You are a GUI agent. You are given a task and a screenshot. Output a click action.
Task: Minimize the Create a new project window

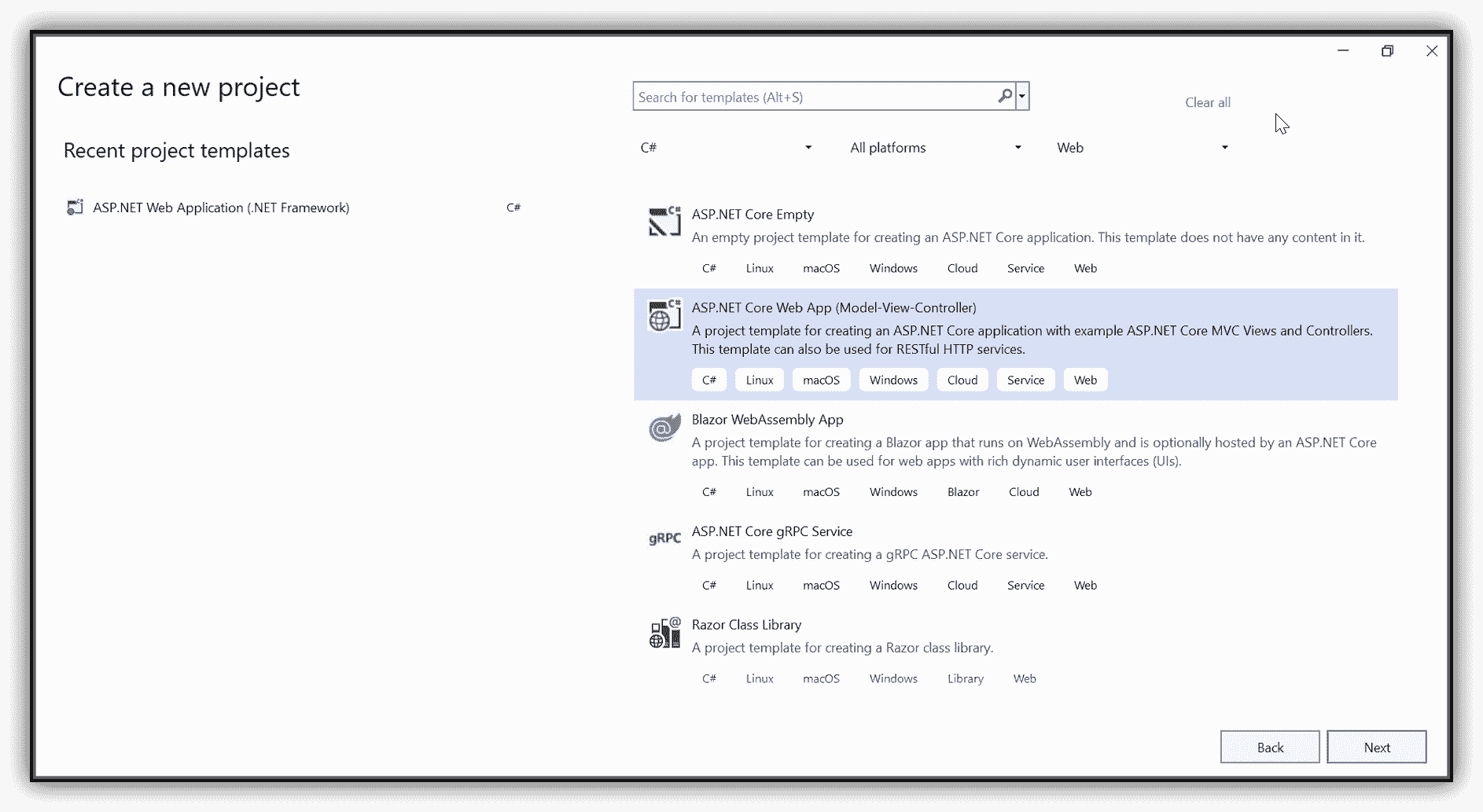[x=1343, y=51]
